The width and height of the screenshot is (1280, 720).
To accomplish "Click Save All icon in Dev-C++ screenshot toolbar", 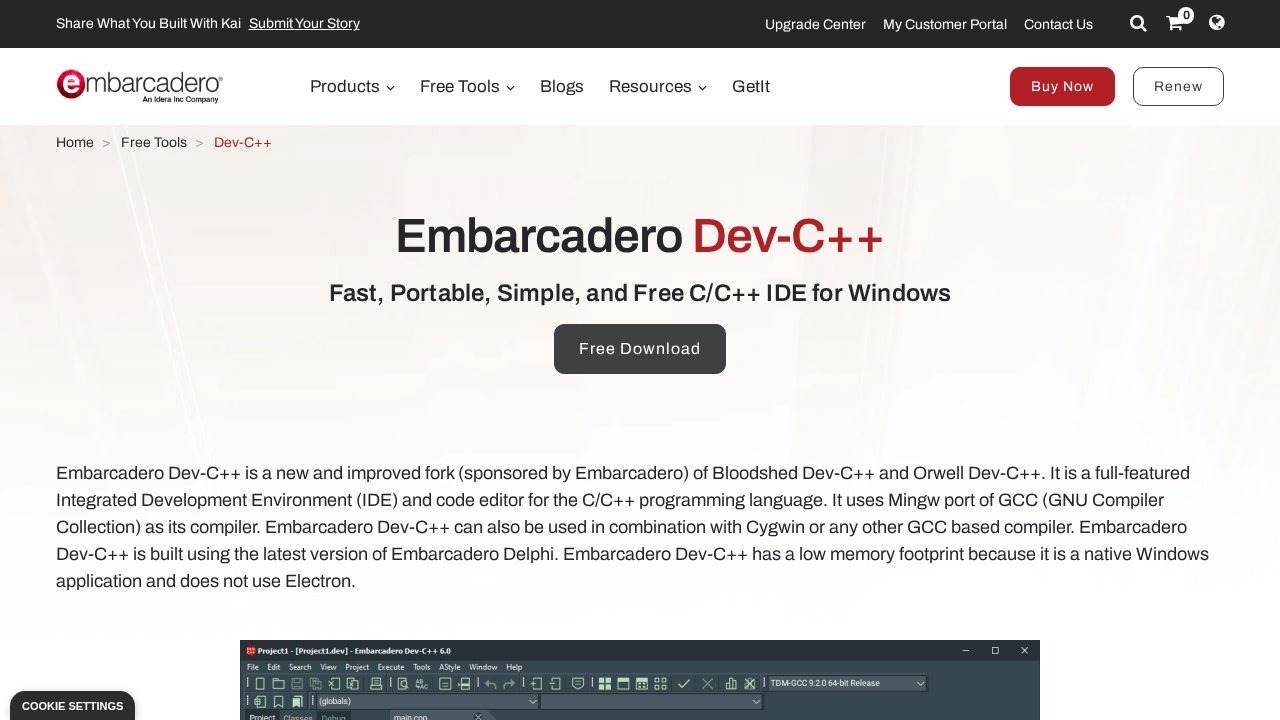I will click(x=316, y=683).
